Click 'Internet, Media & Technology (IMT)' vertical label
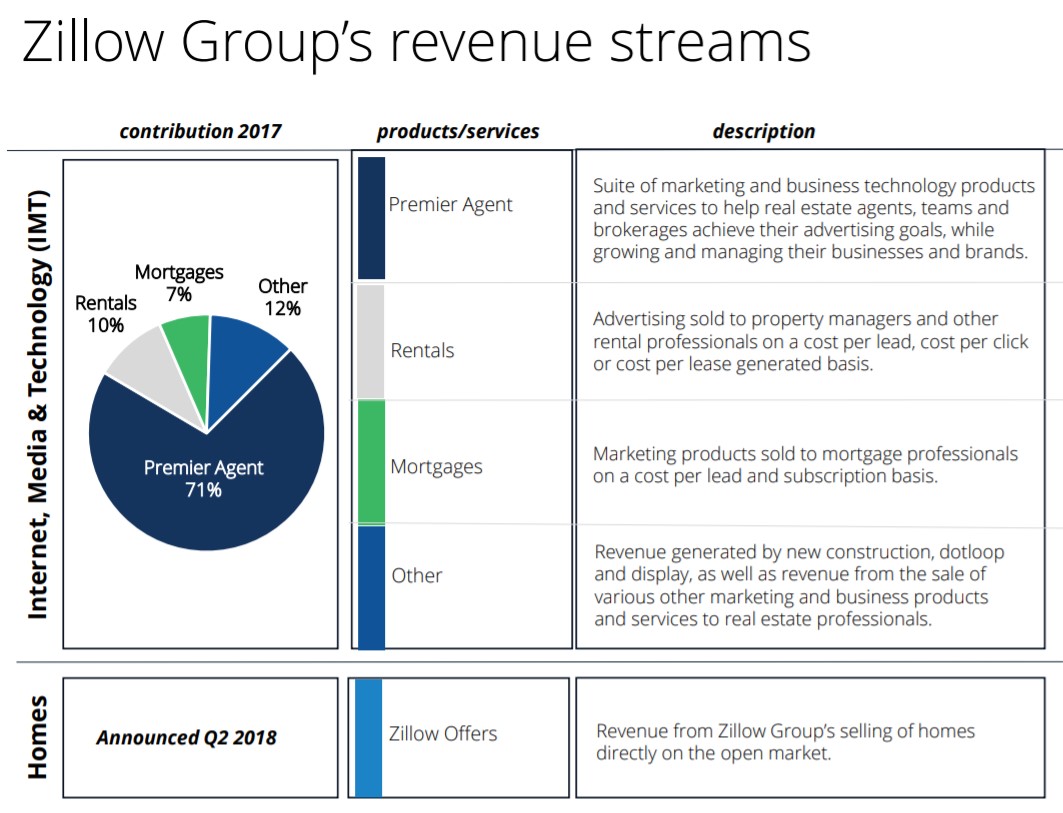The image size is (1063, 813). (38, 405)
